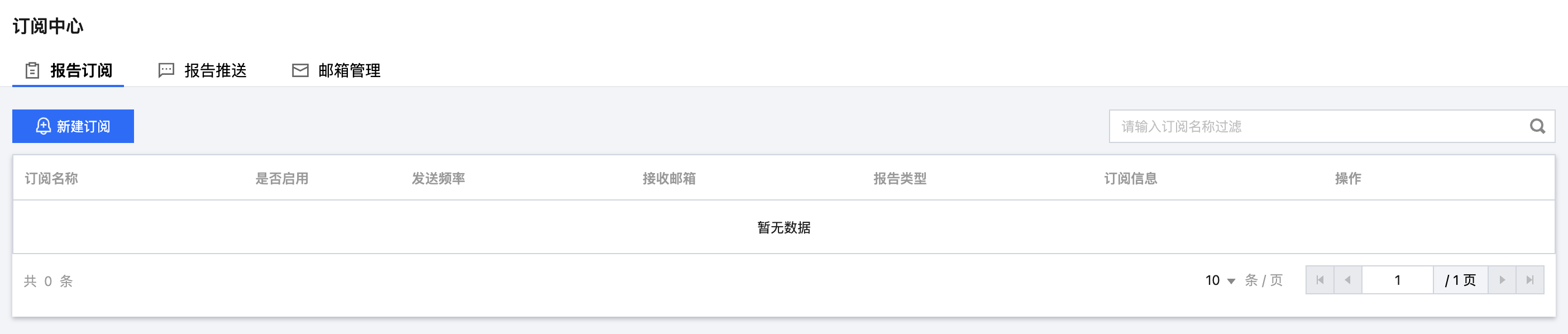Click the 订阅名称 column header

51,178
